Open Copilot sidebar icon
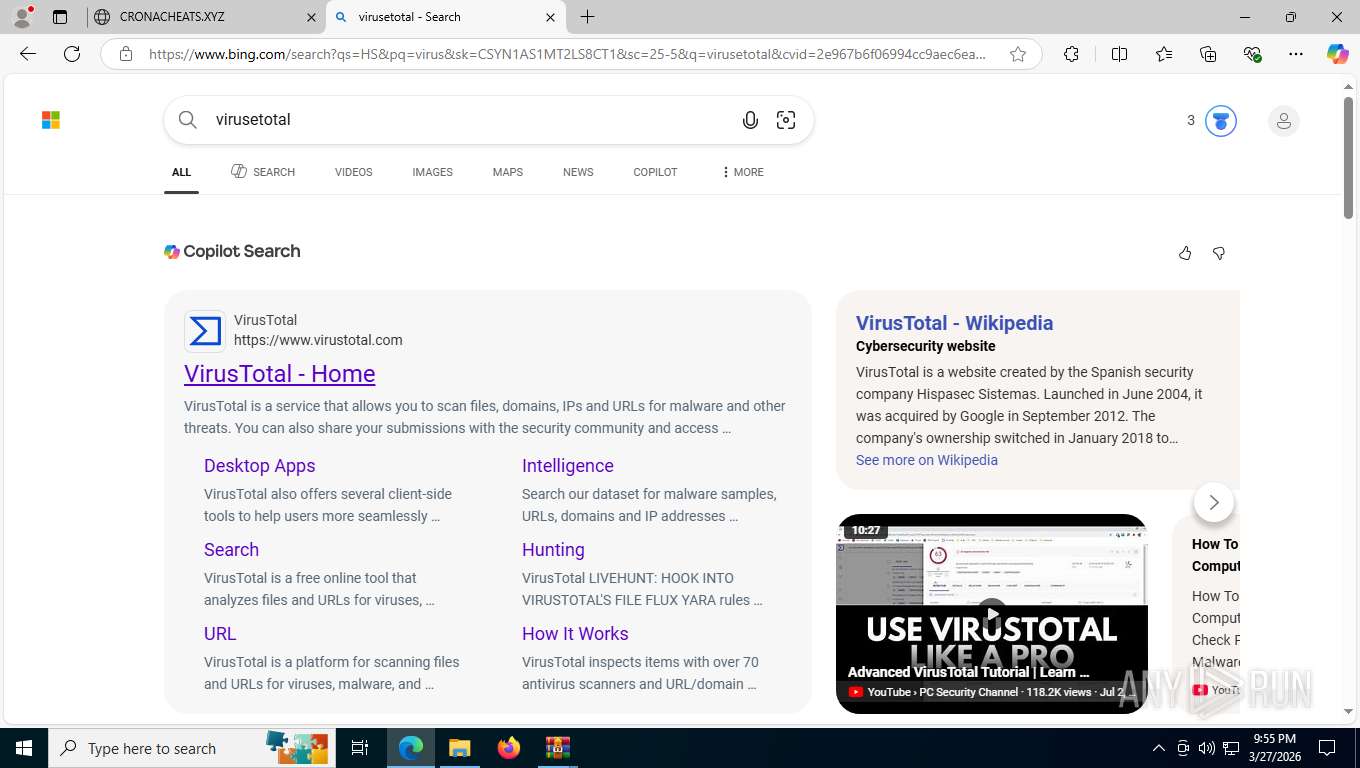 pos(1338,54)
